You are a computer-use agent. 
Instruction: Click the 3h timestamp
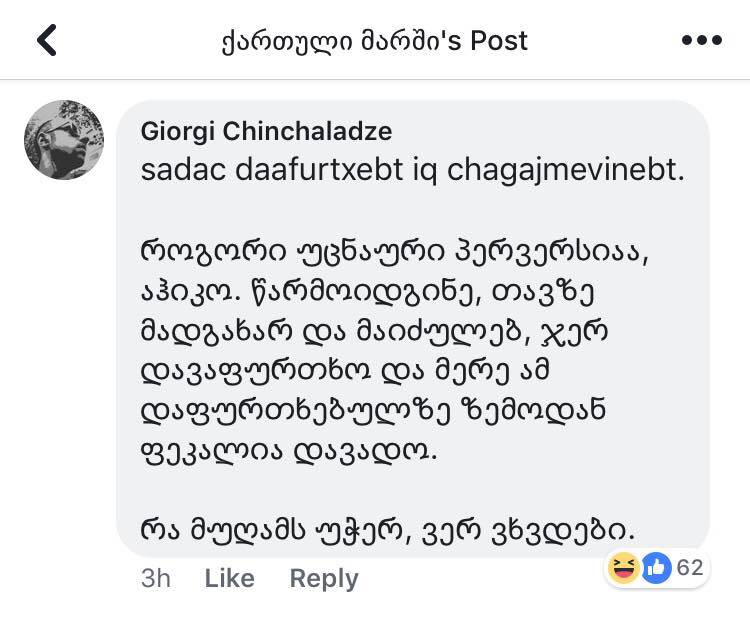(x=156, y=578)
